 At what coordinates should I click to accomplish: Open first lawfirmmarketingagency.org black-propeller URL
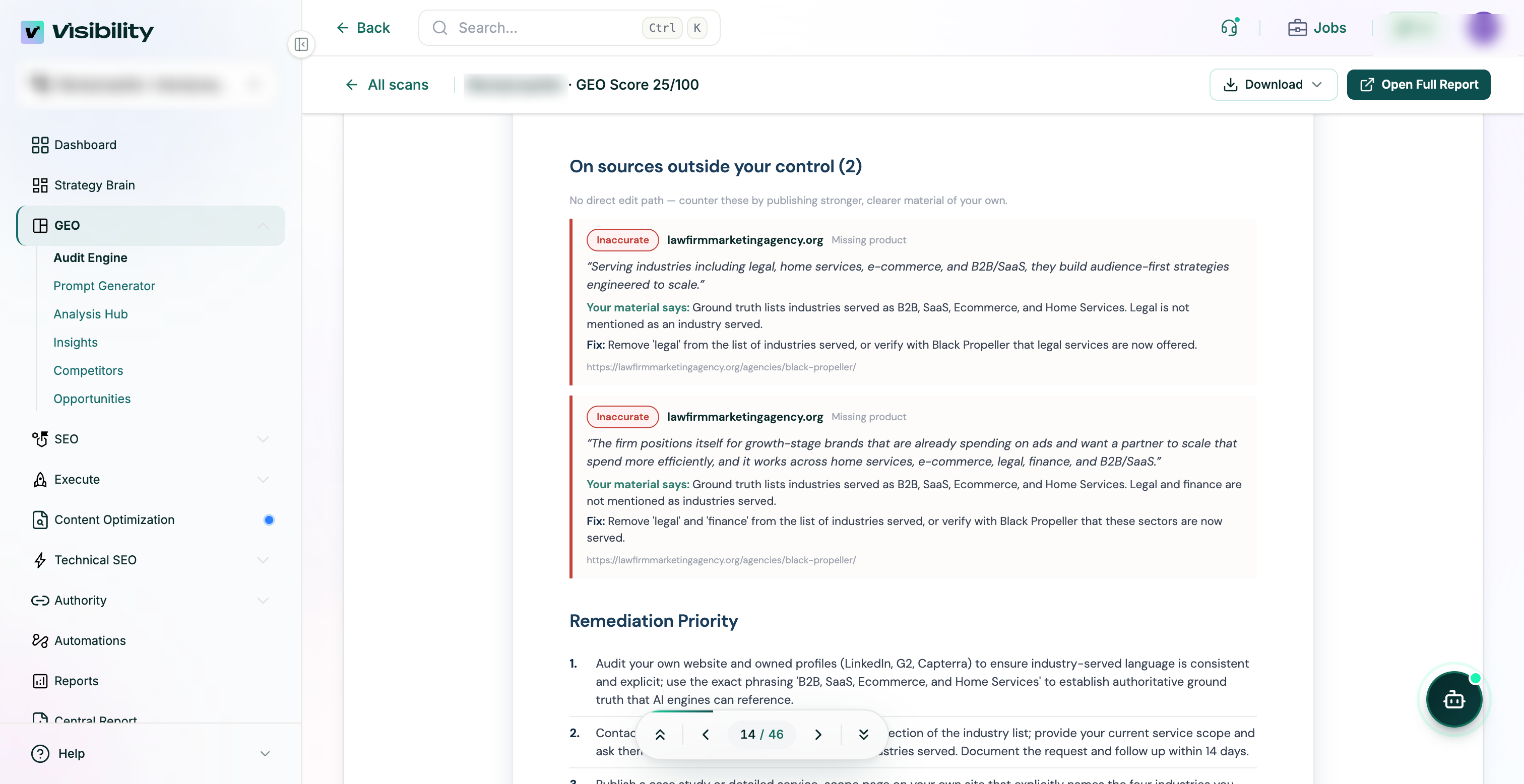click(721, 367)
